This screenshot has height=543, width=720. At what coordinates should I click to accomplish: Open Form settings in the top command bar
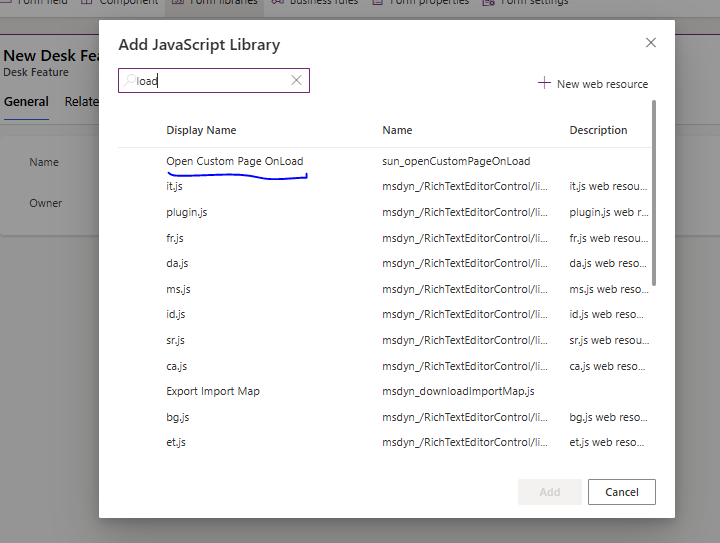[525, 2]
